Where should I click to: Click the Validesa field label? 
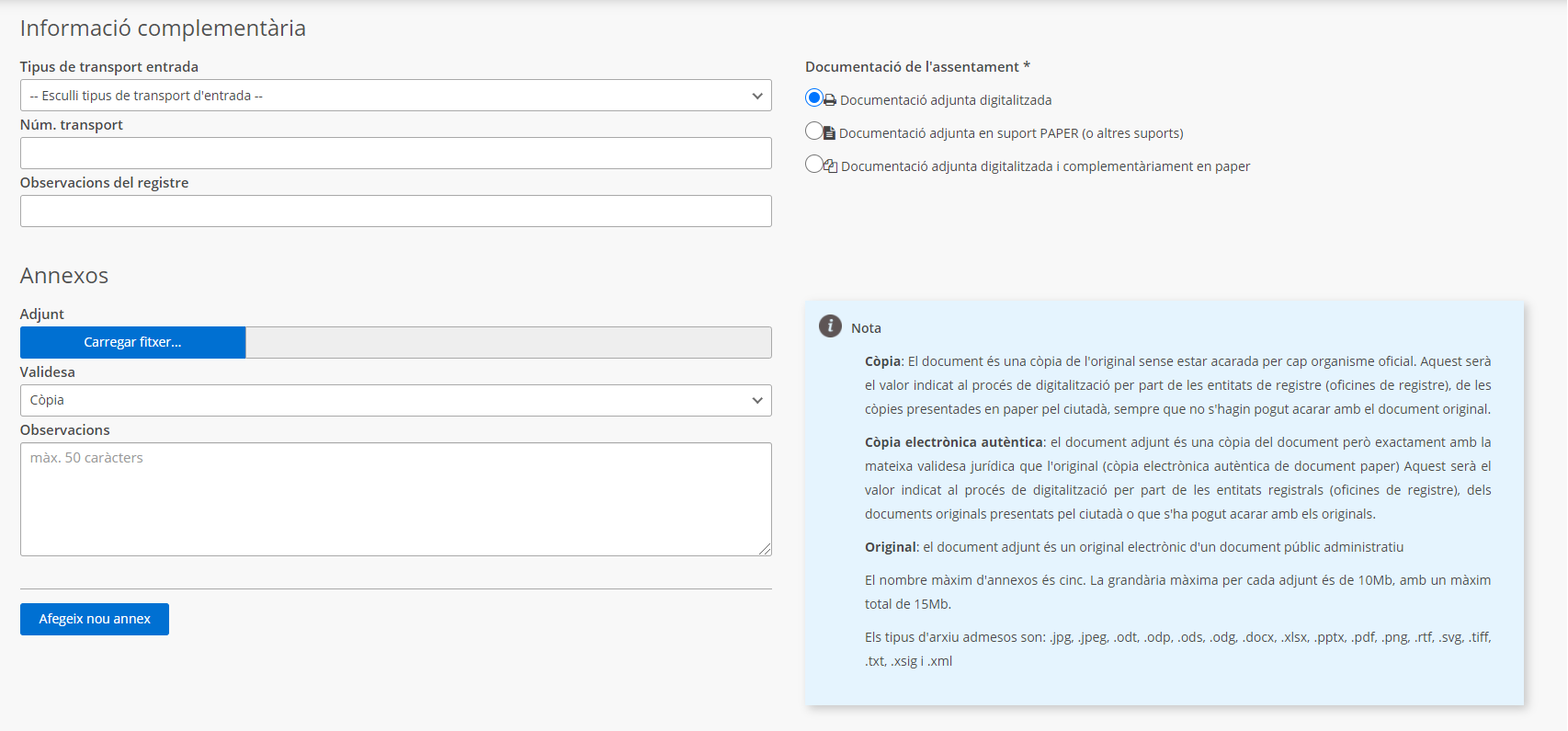[48, 372]
